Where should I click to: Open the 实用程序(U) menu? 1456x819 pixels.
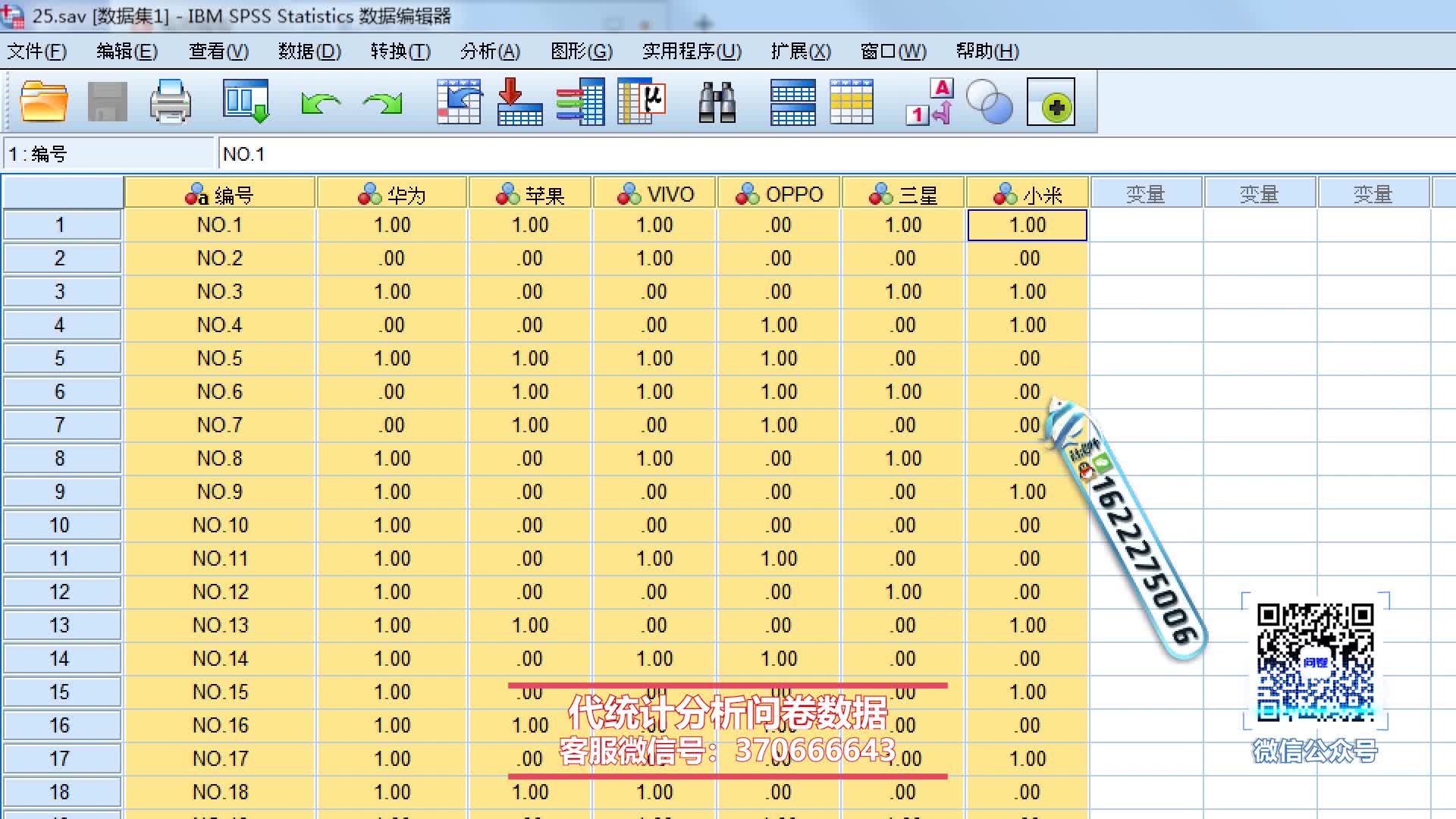tap(692, 52)
